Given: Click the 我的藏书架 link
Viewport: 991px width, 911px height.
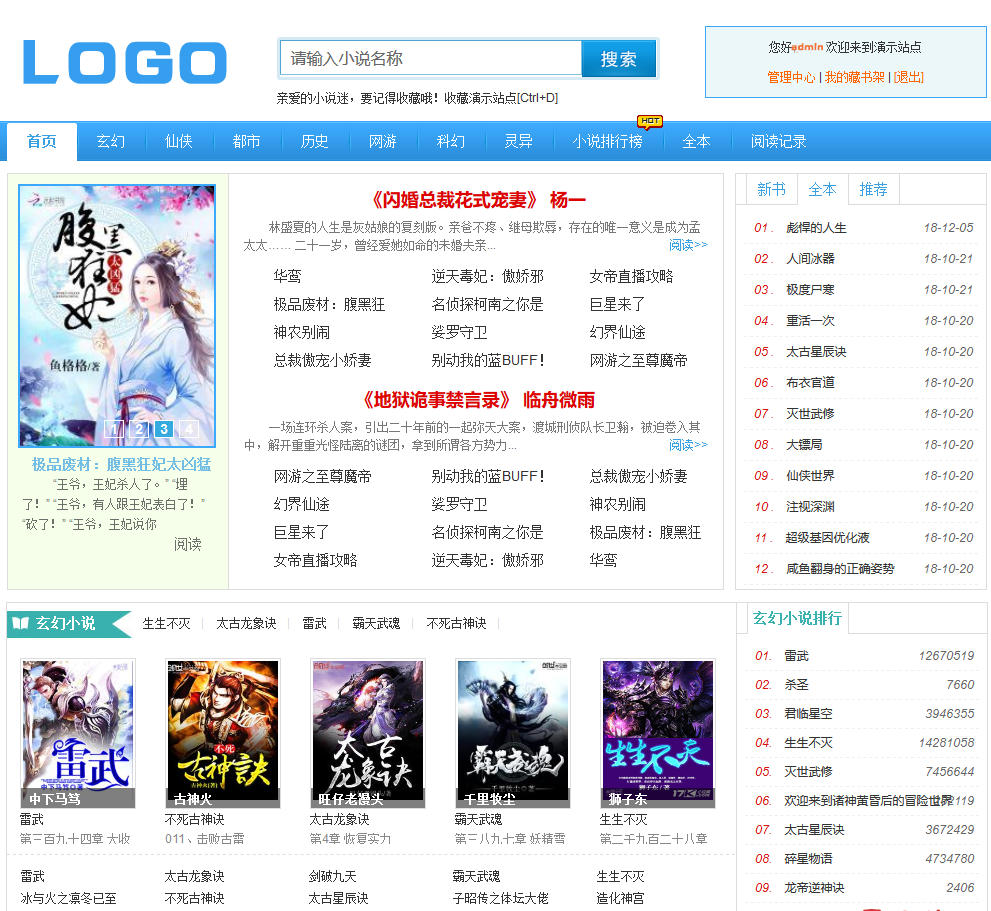Looking at the screenshot, I should coord(857,75).
